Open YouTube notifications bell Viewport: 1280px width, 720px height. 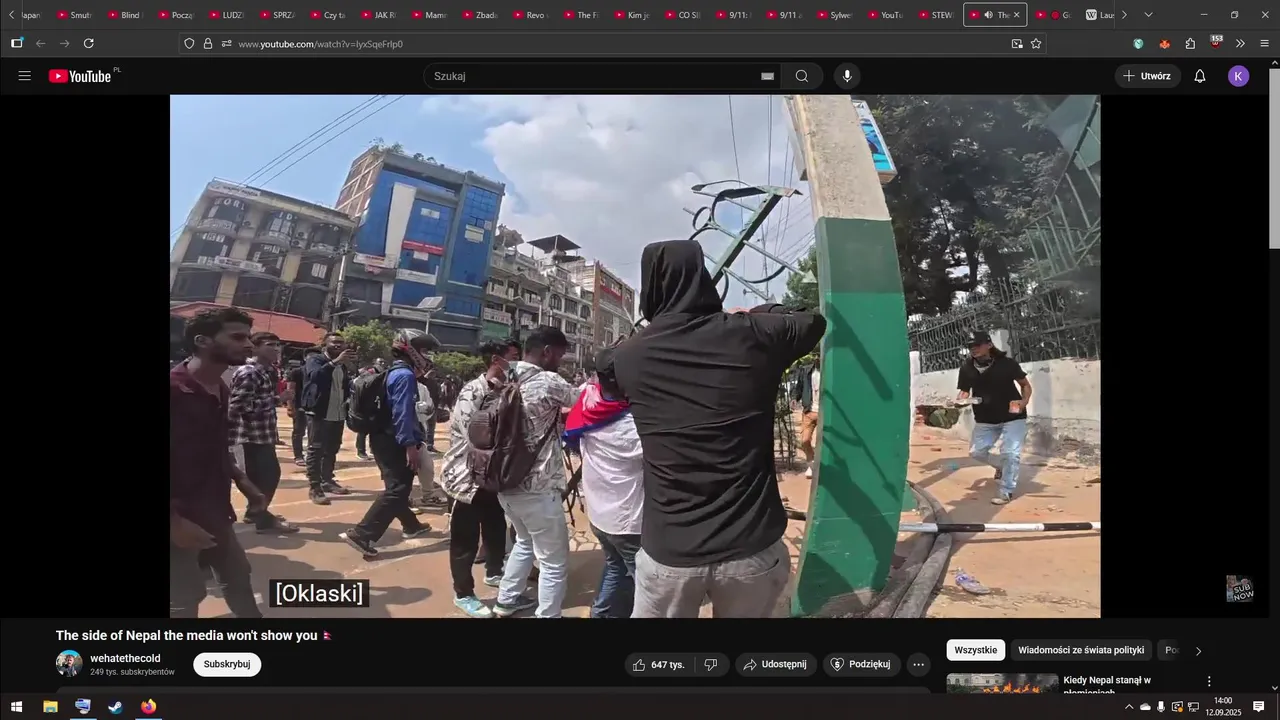click(1200, 76)
